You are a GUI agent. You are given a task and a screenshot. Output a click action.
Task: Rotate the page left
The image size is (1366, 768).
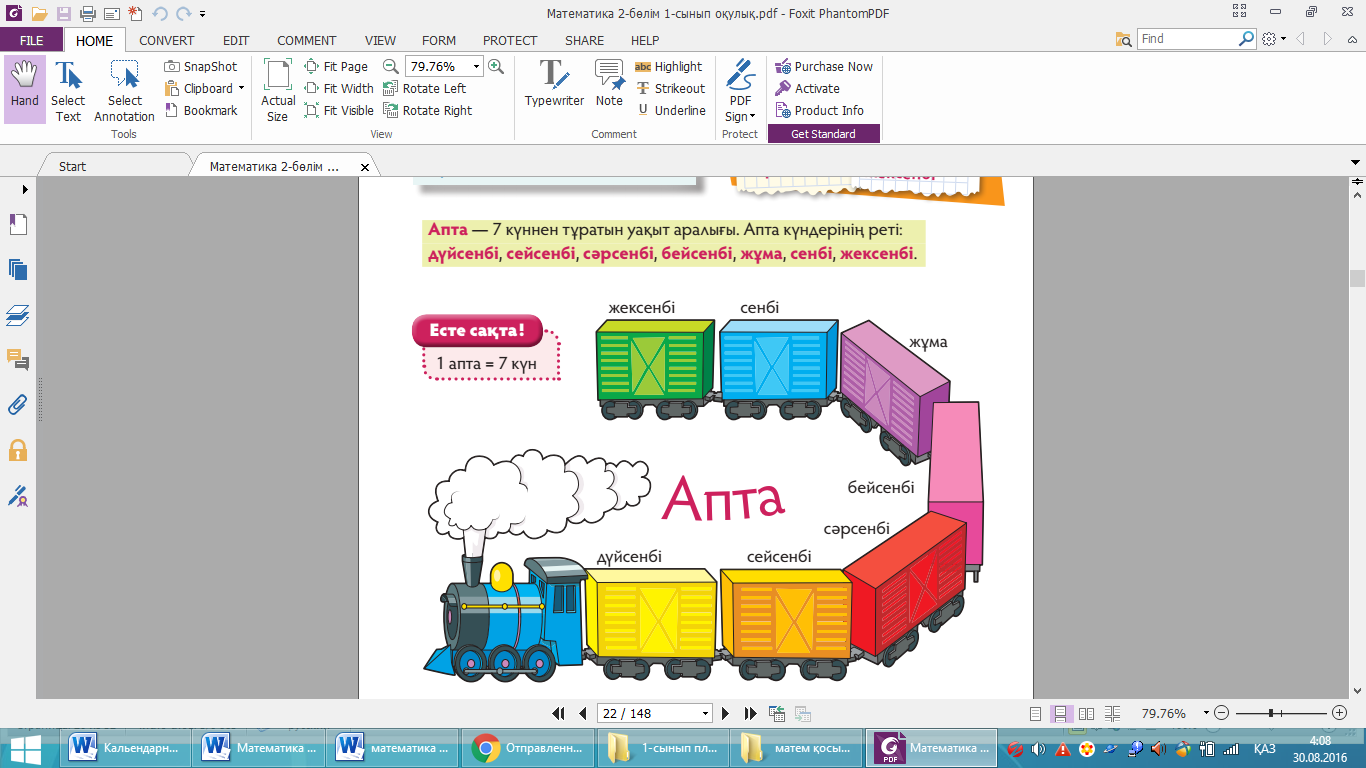point(425,89)
